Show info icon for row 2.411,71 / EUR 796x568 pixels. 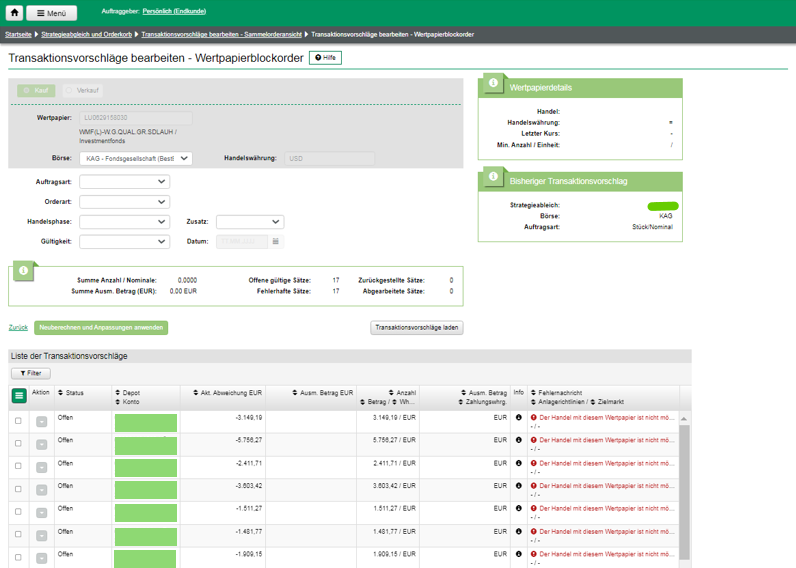(x=518, y=463)
